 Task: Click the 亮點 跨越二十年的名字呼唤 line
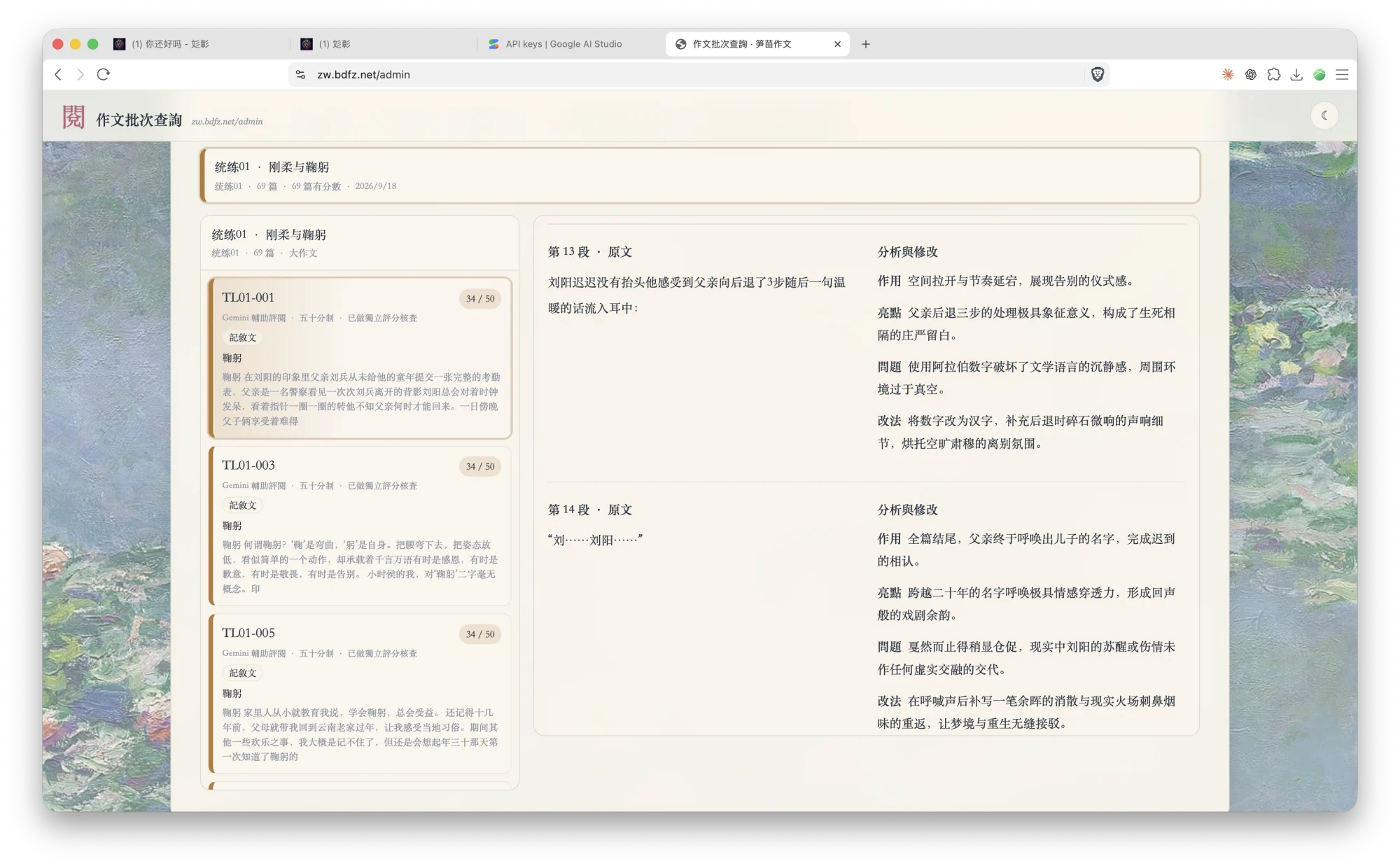tap(1026, 604)
